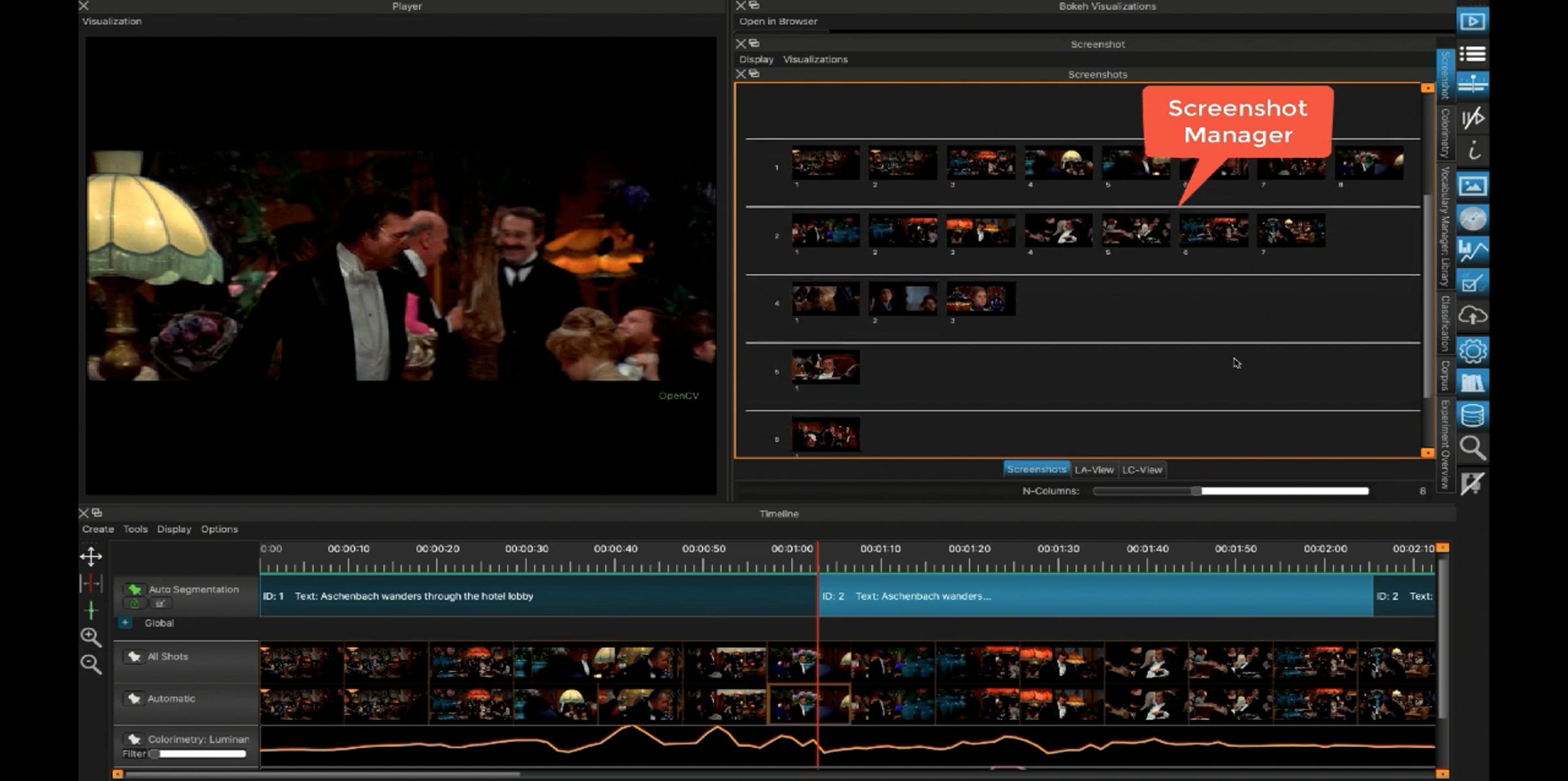The image size is (1568, 781).
Task: Click the crossed-out play icon in sidebar
Action: [x=1472, y=118]
